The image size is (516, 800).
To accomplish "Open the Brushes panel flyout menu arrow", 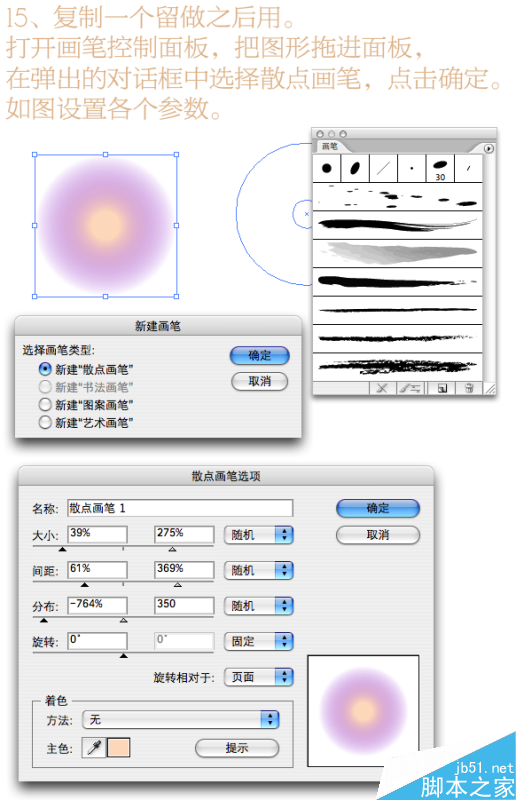I will pyautogui.click(x=488, y=148).
